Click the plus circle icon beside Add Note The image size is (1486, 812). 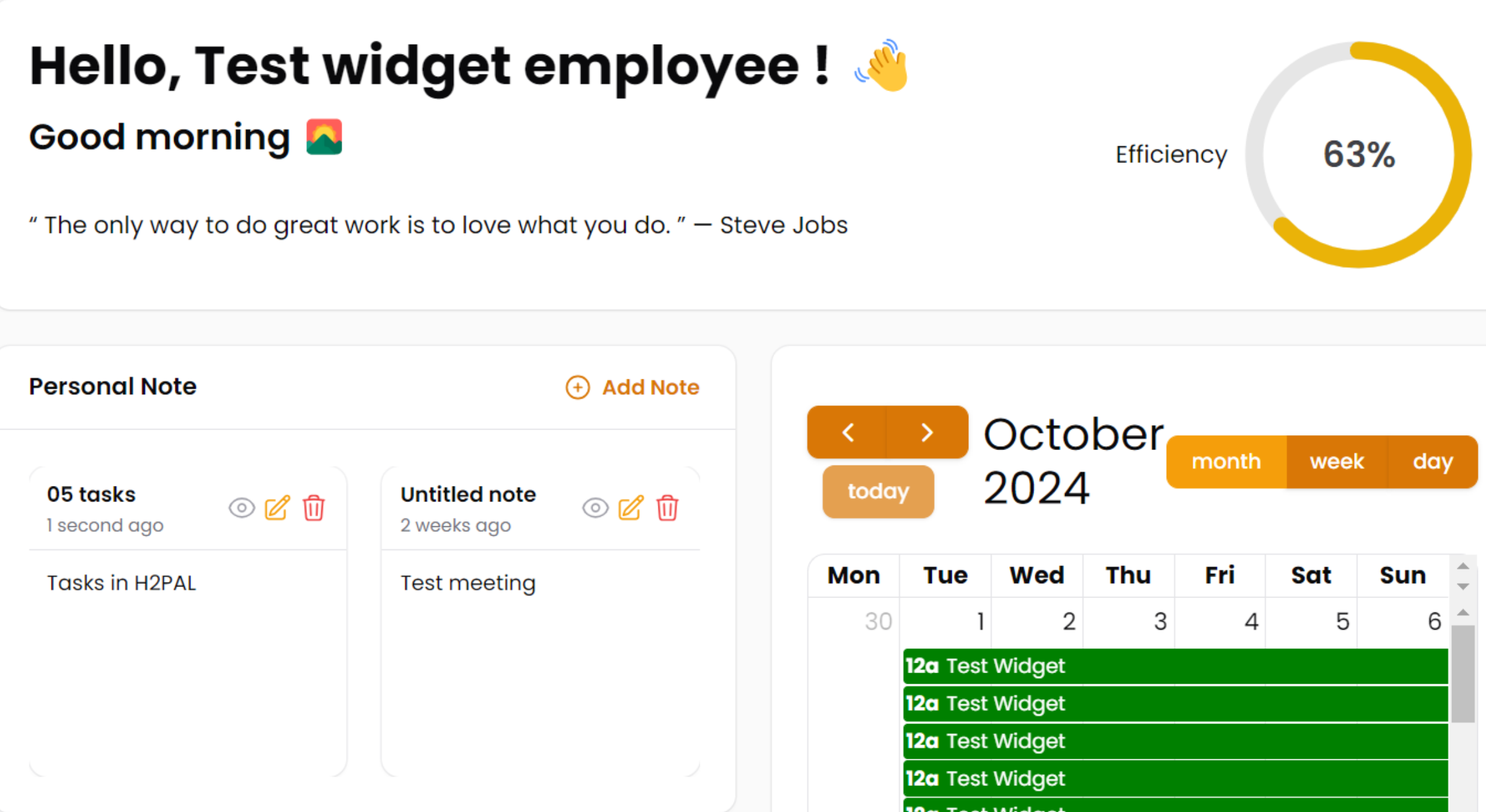[x=578, y=387]
